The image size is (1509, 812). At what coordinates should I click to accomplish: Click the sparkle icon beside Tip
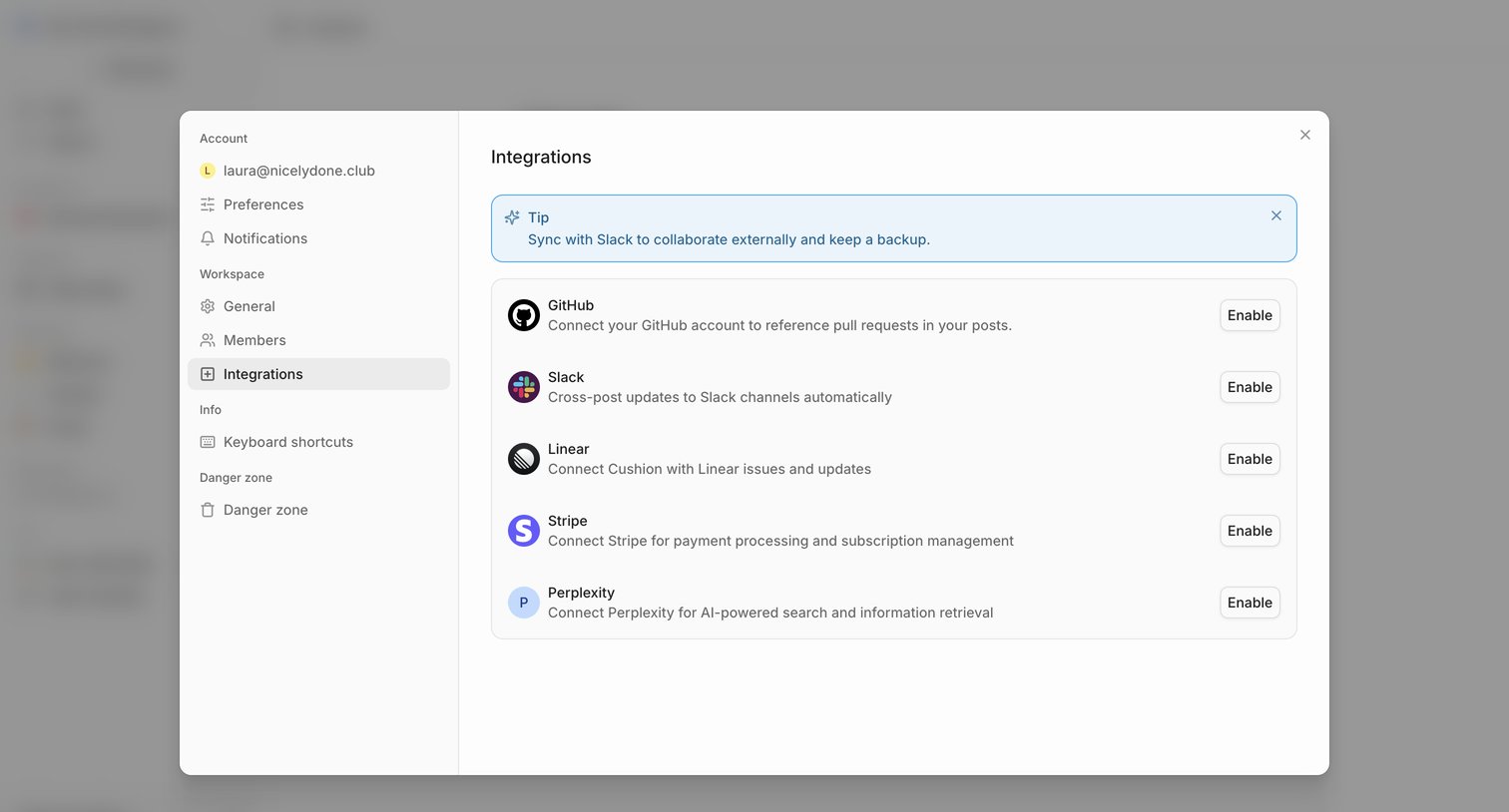[512, 217]
